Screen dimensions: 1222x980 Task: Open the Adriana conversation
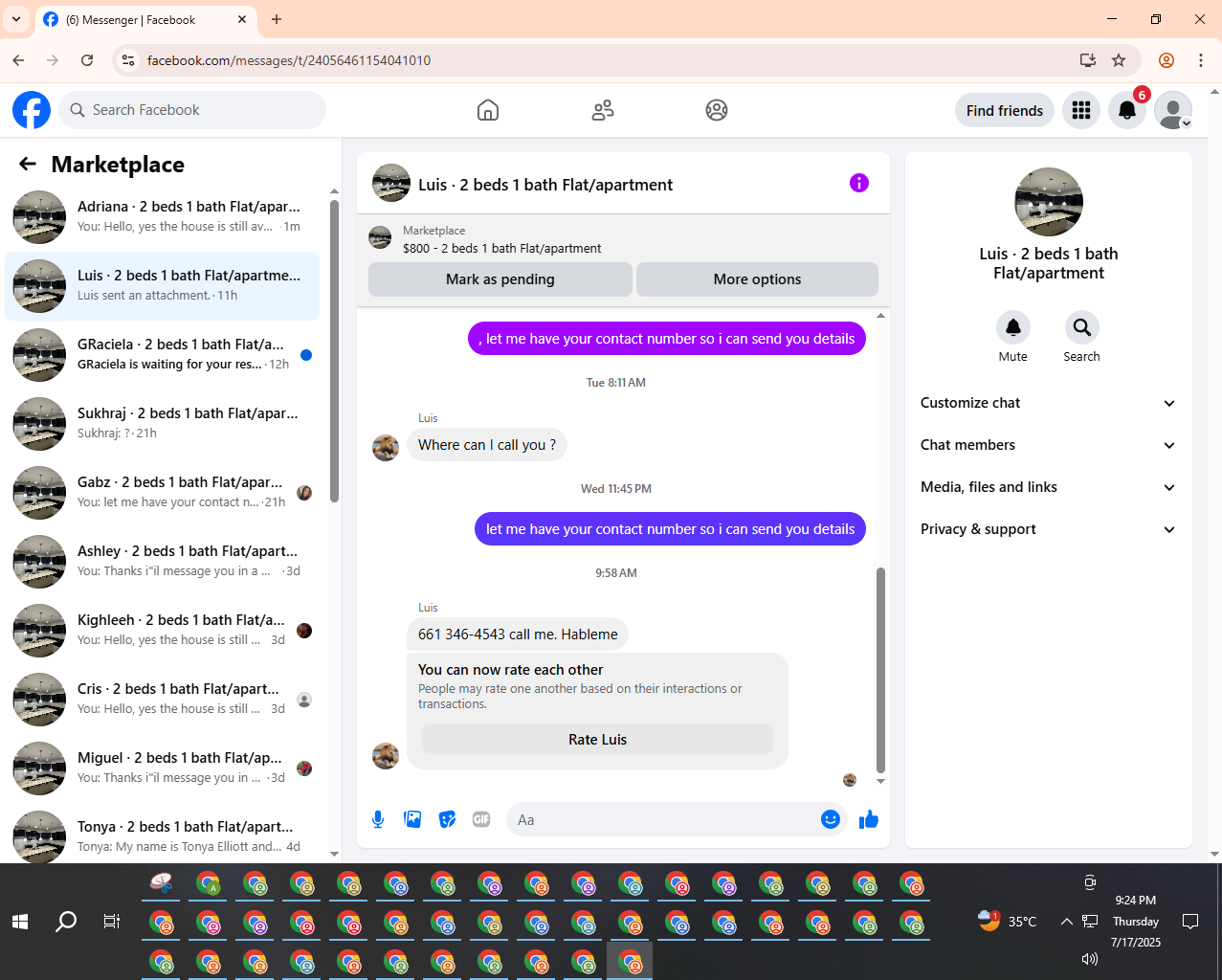(163, 217)
